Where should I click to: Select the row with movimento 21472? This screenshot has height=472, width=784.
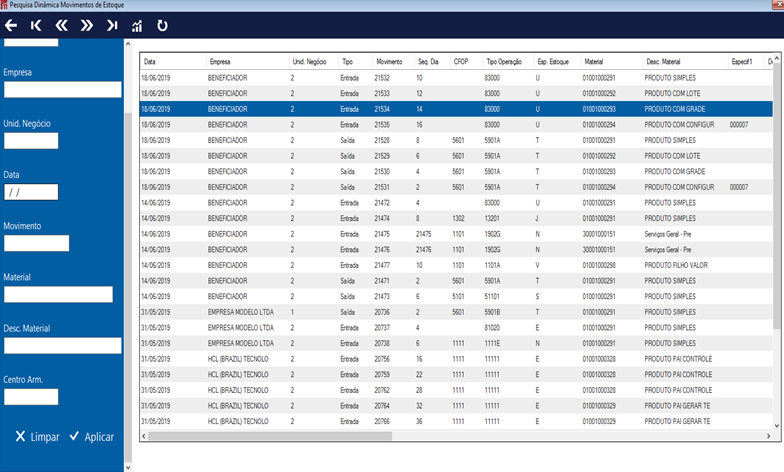tap(456, 203)
